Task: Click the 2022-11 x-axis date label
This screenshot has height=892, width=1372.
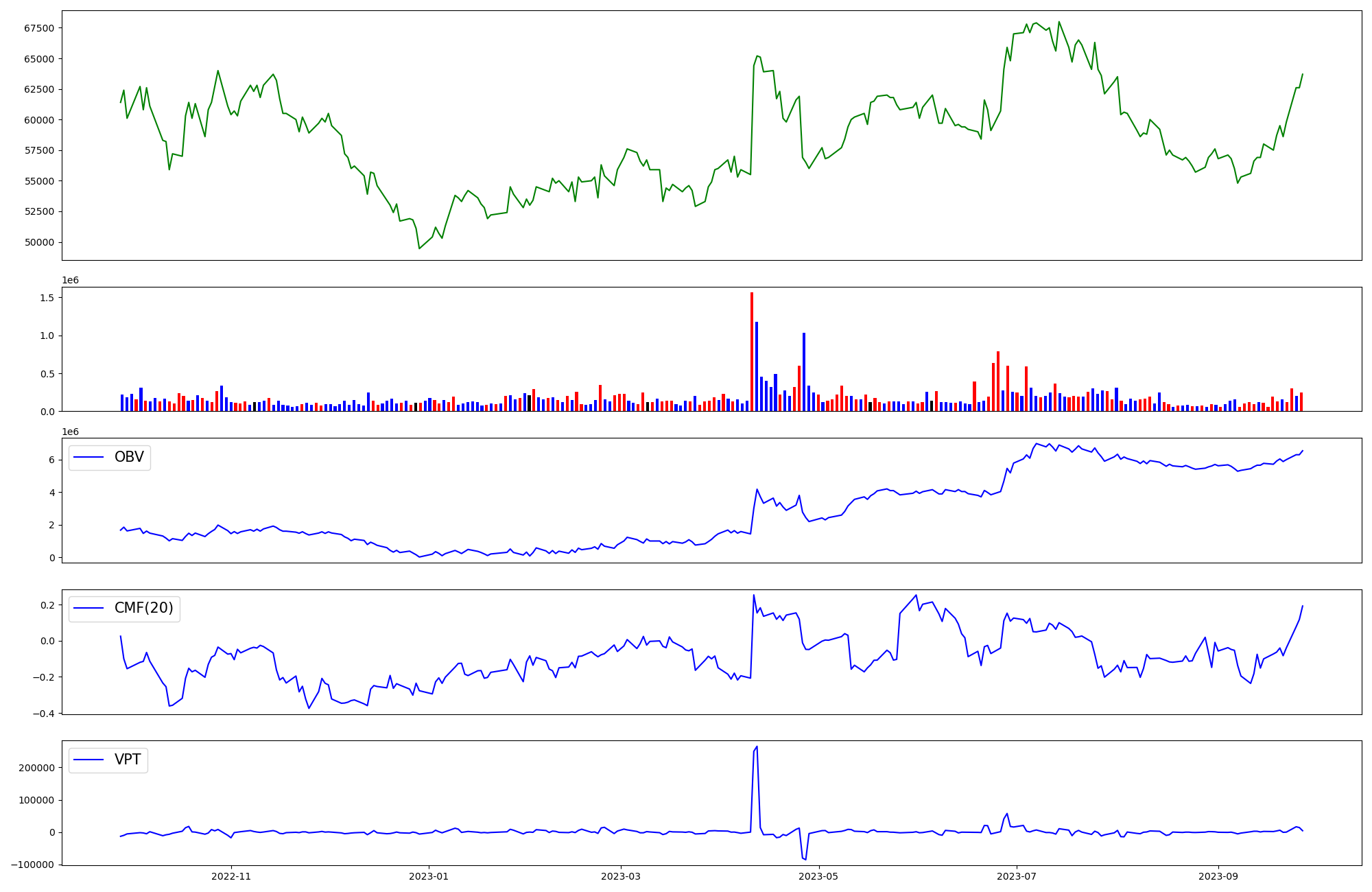Action: coord(232,876)
